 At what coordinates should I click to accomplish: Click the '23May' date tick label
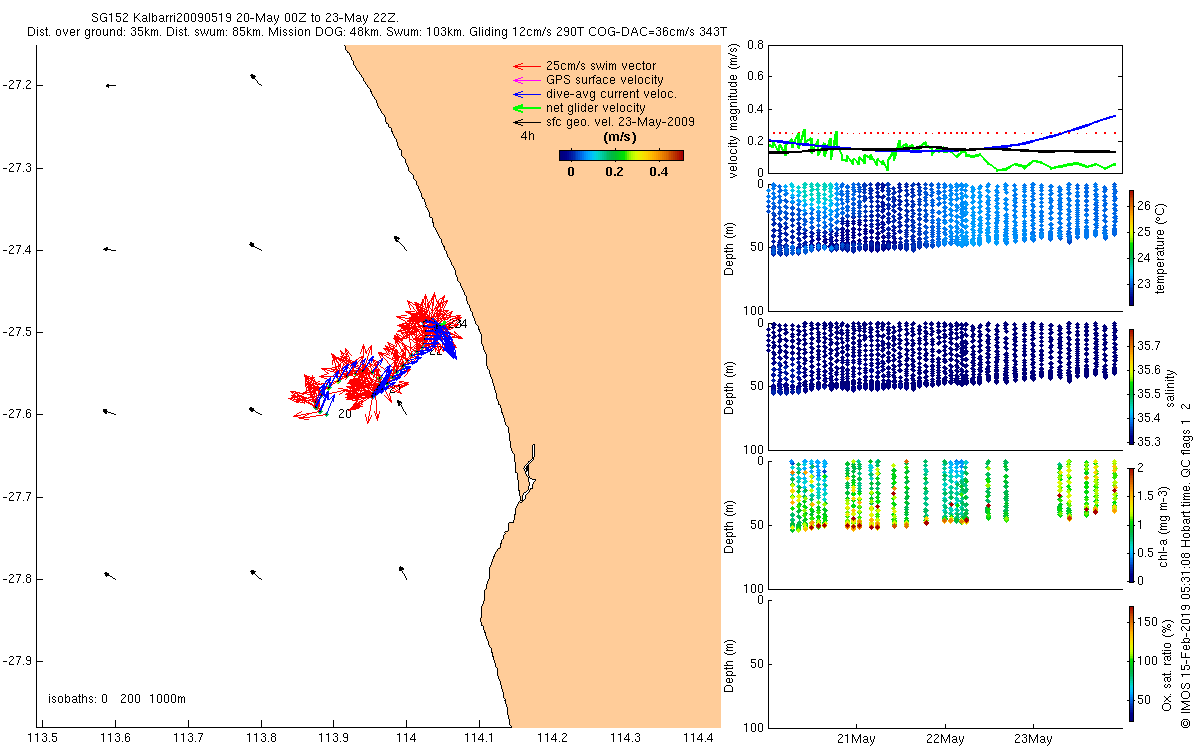1033,739
